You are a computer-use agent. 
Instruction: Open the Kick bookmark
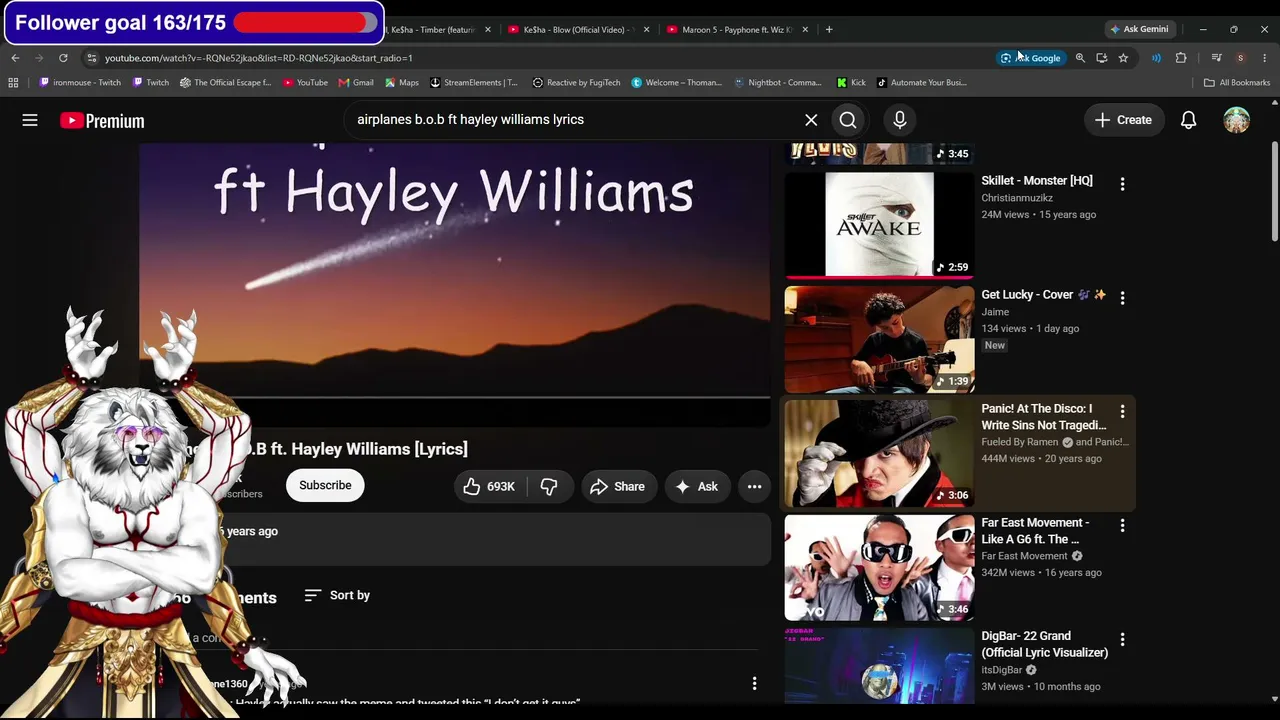tap(851, 83)
